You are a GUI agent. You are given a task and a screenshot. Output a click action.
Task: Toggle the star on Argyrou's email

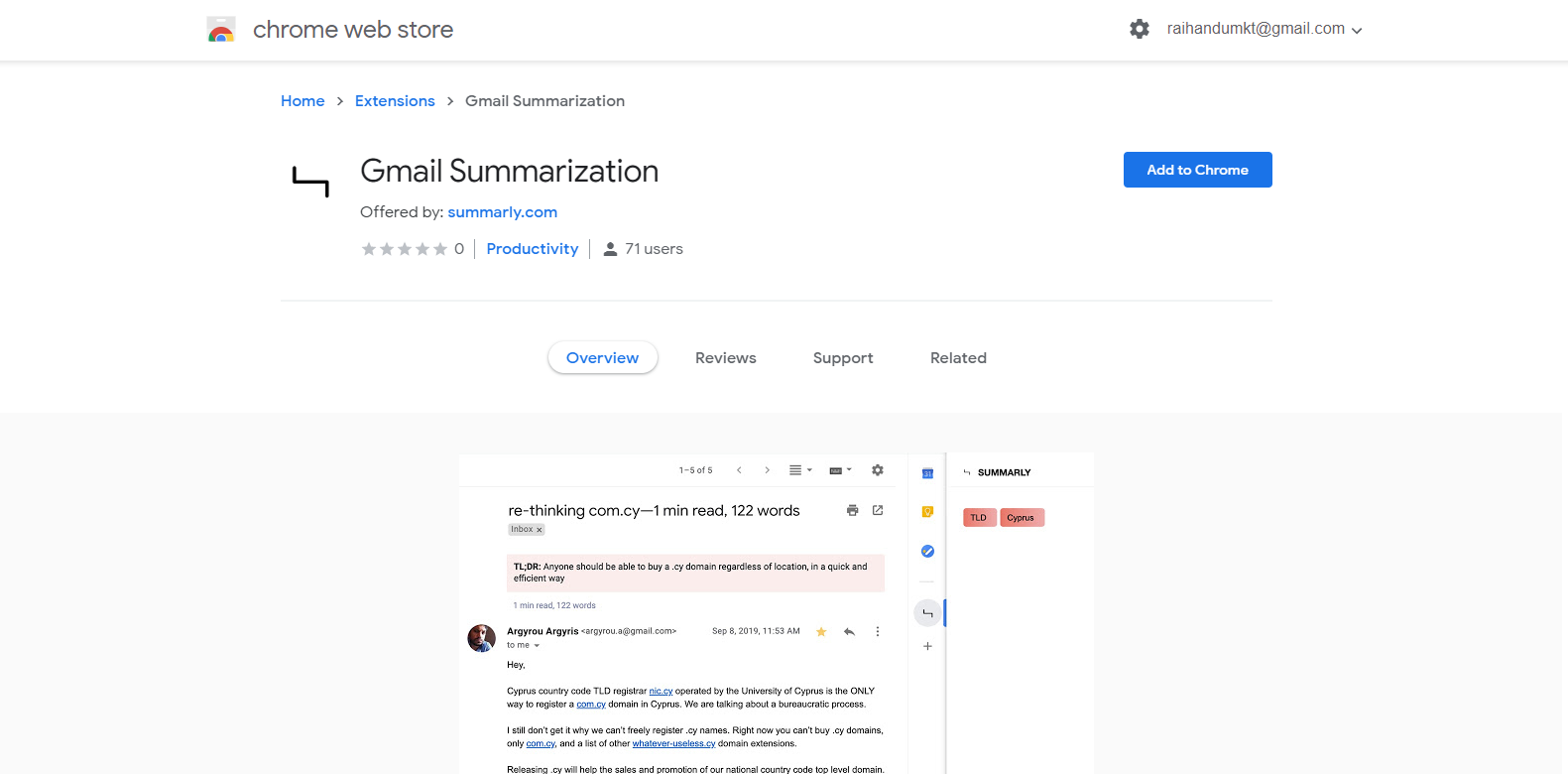pos(821,631)
